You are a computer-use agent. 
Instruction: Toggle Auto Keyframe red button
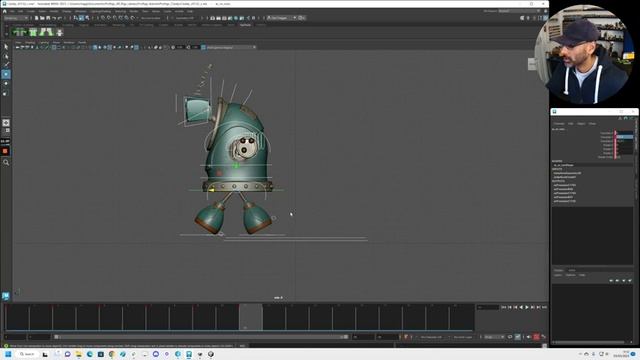pyautogui.click(x=536, y=337)
